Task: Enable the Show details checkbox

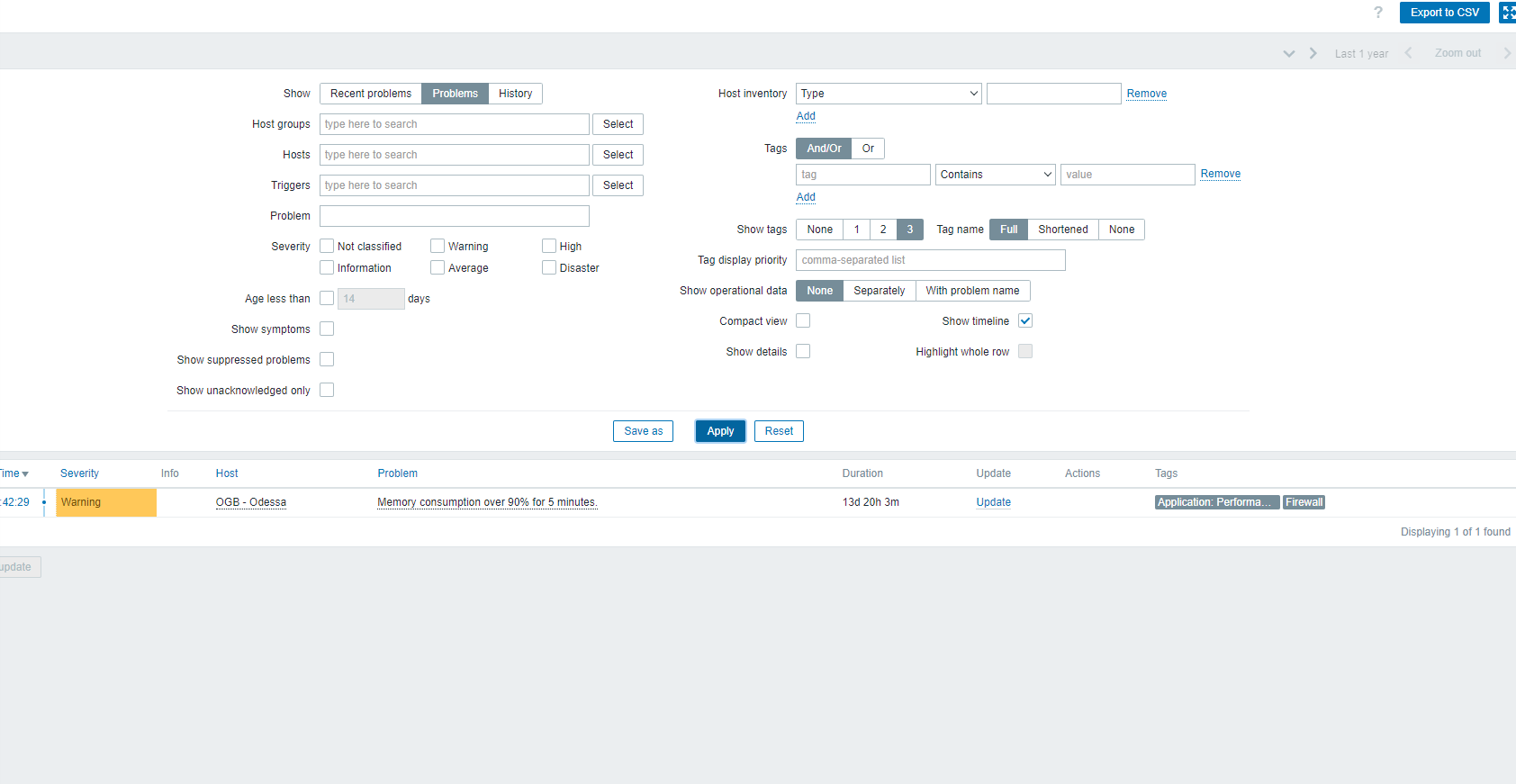Action: point(803,351)
